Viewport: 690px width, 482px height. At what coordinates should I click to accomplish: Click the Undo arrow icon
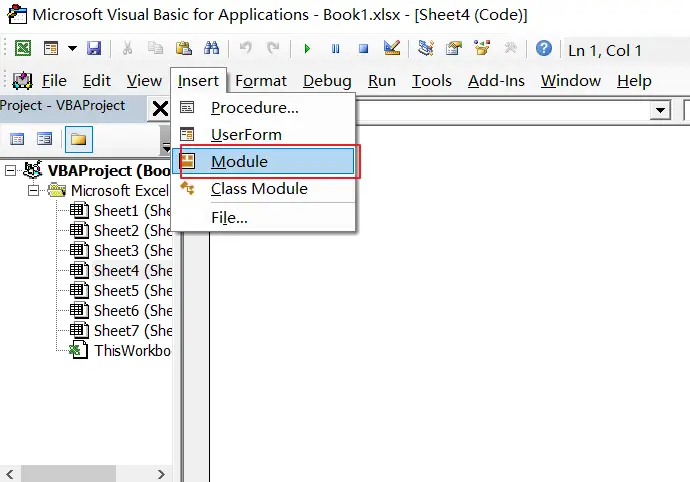coord(246,48)
